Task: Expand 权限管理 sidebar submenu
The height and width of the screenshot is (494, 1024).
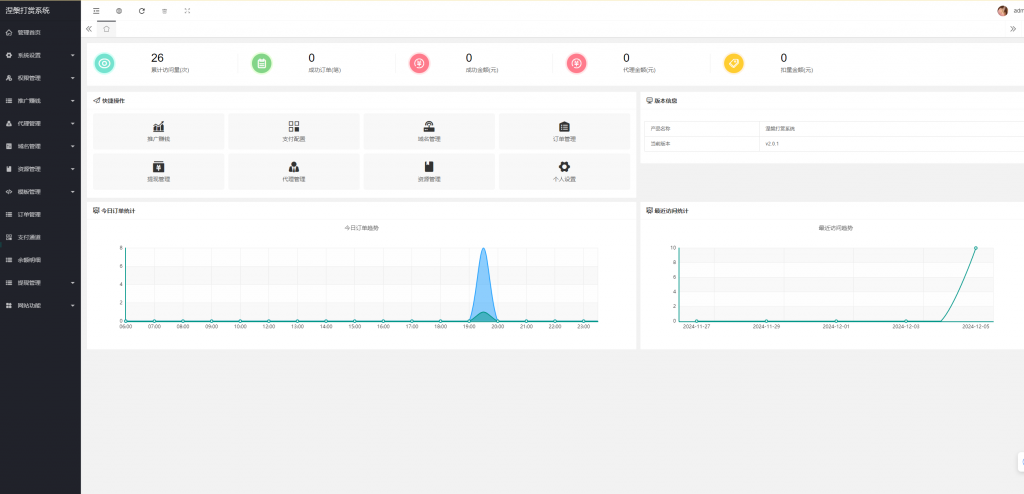Action: point(40,78)
